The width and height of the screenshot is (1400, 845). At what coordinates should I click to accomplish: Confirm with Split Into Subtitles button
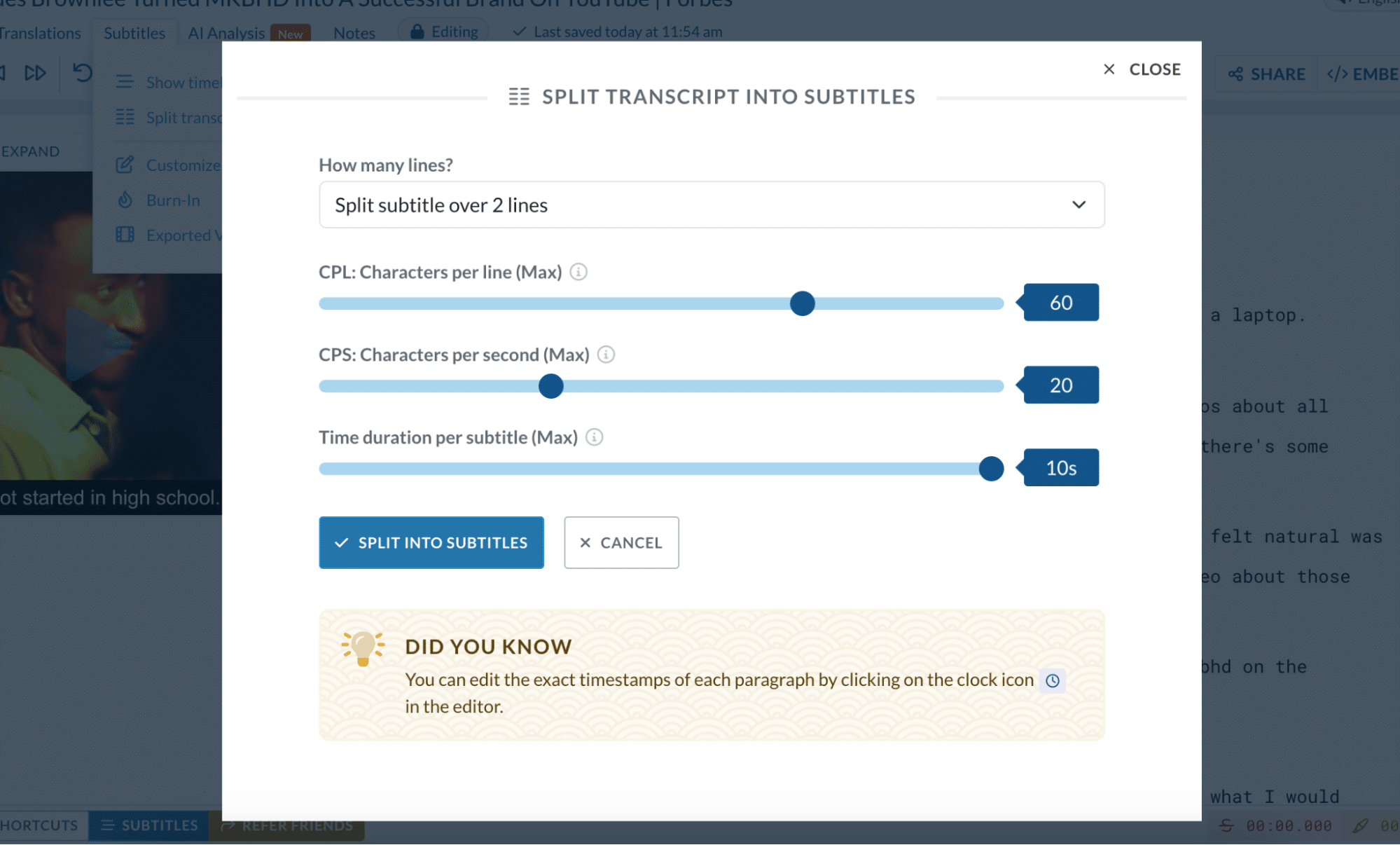pyautogui.click(x=431, y=542)
